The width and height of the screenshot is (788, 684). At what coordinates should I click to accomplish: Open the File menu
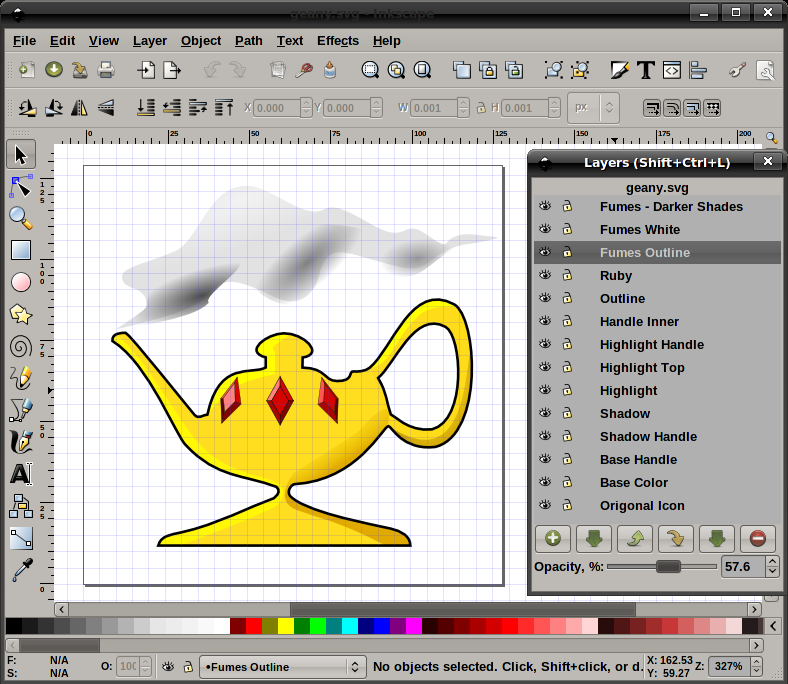pyautogui.click(x=24, y=41)
